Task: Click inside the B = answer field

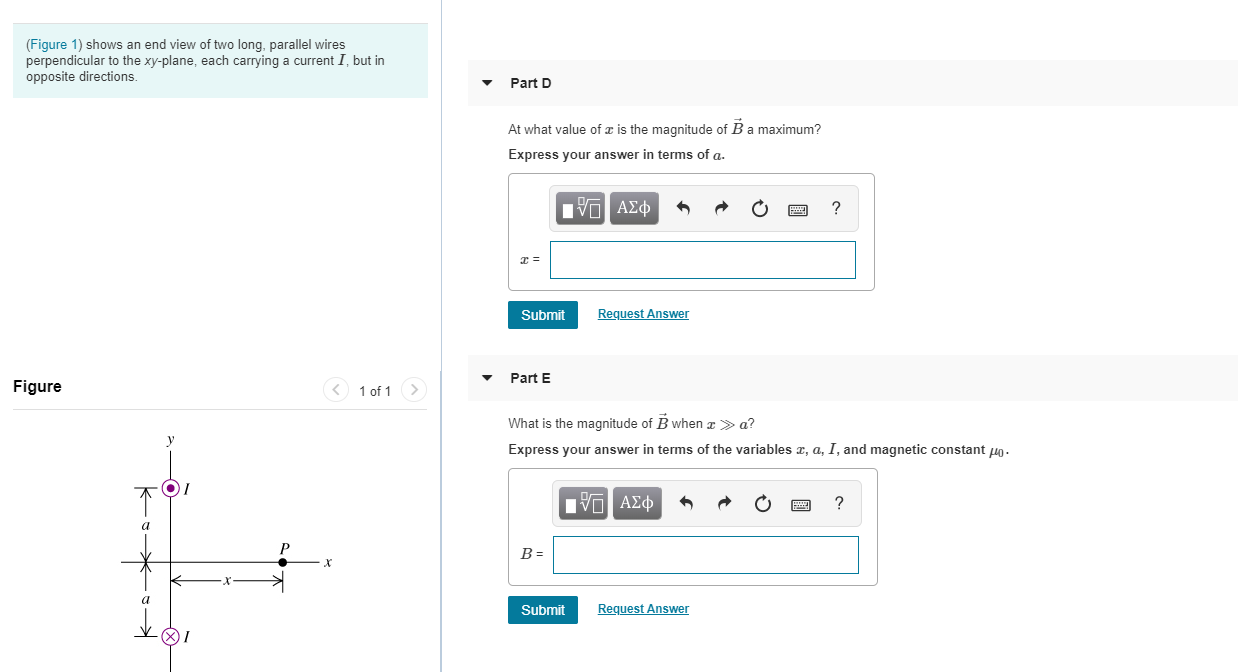Action: 705,555
